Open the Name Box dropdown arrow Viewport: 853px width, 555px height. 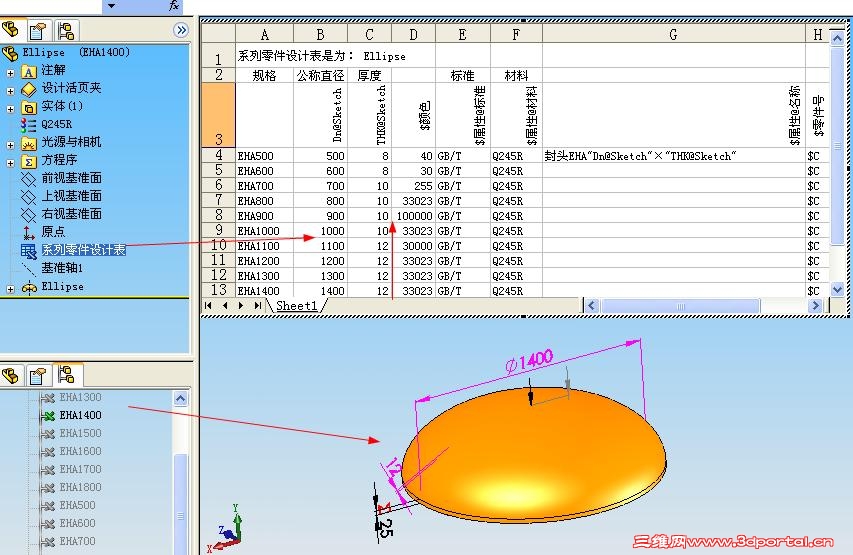(x=112, y=6)
